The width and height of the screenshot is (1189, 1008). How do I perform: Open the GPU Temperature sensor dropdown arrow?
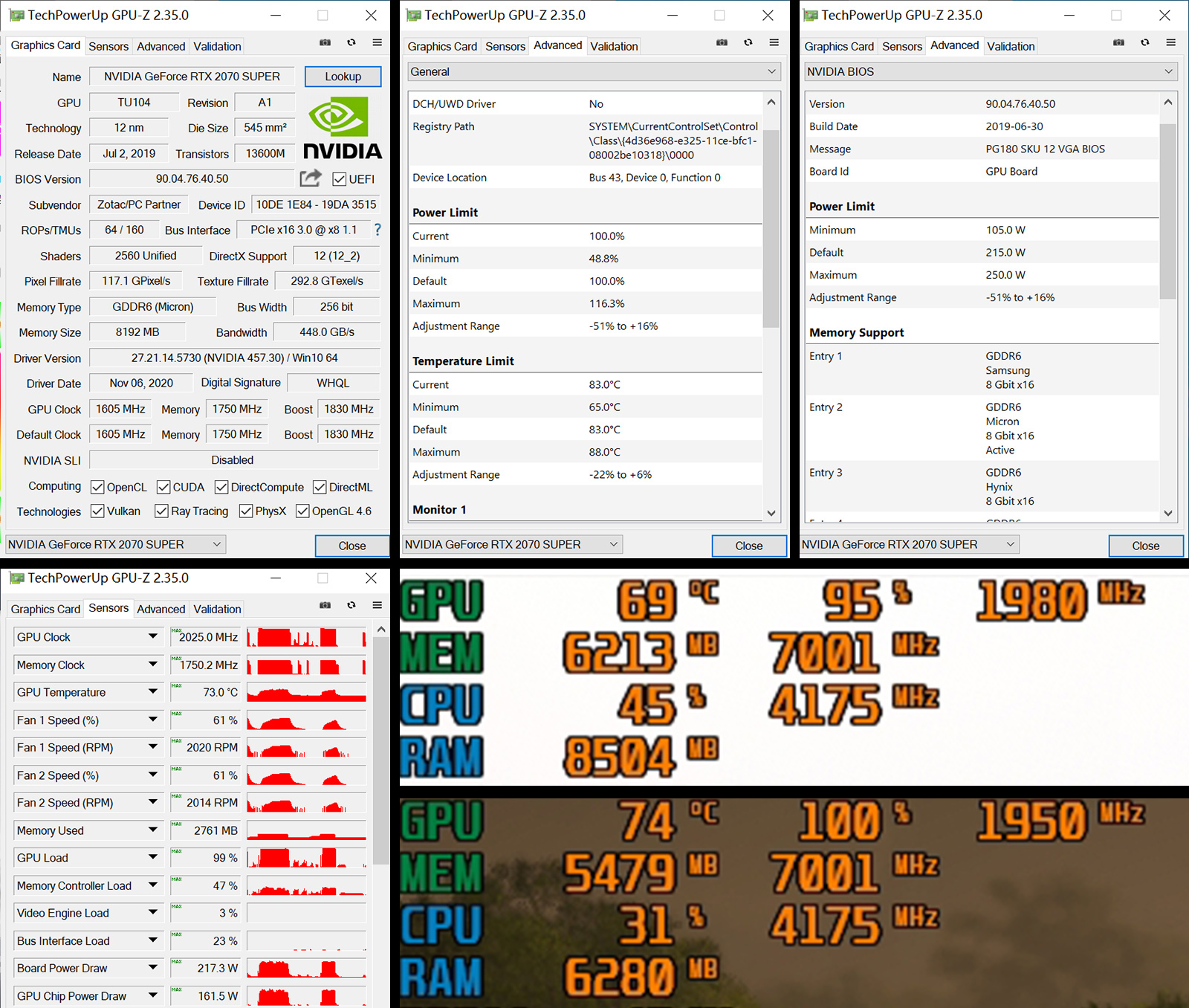tap(153, 692)
